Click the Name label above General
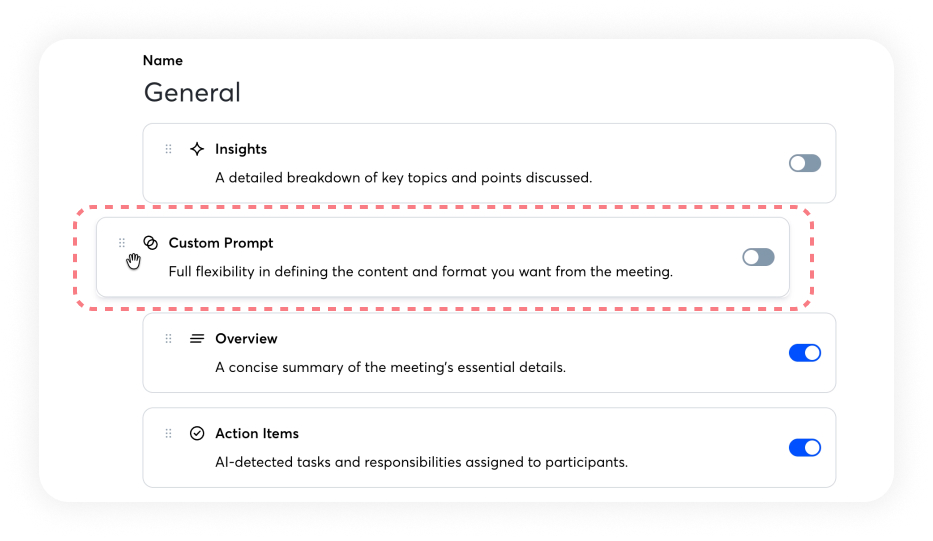933x541 pixels. click(x=162, y=61)
